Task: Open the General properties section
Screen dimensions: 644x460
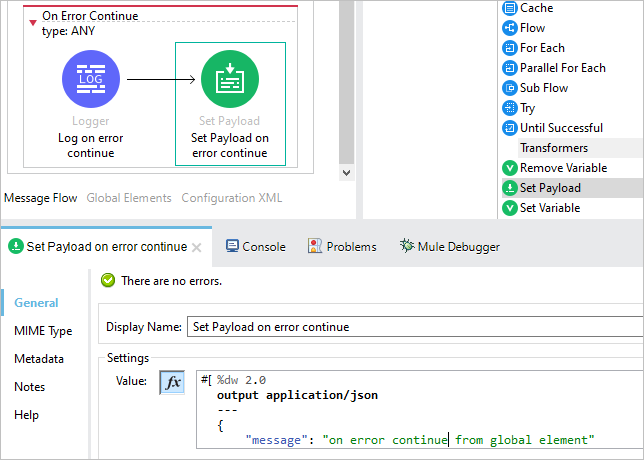Action: (36, 303)
